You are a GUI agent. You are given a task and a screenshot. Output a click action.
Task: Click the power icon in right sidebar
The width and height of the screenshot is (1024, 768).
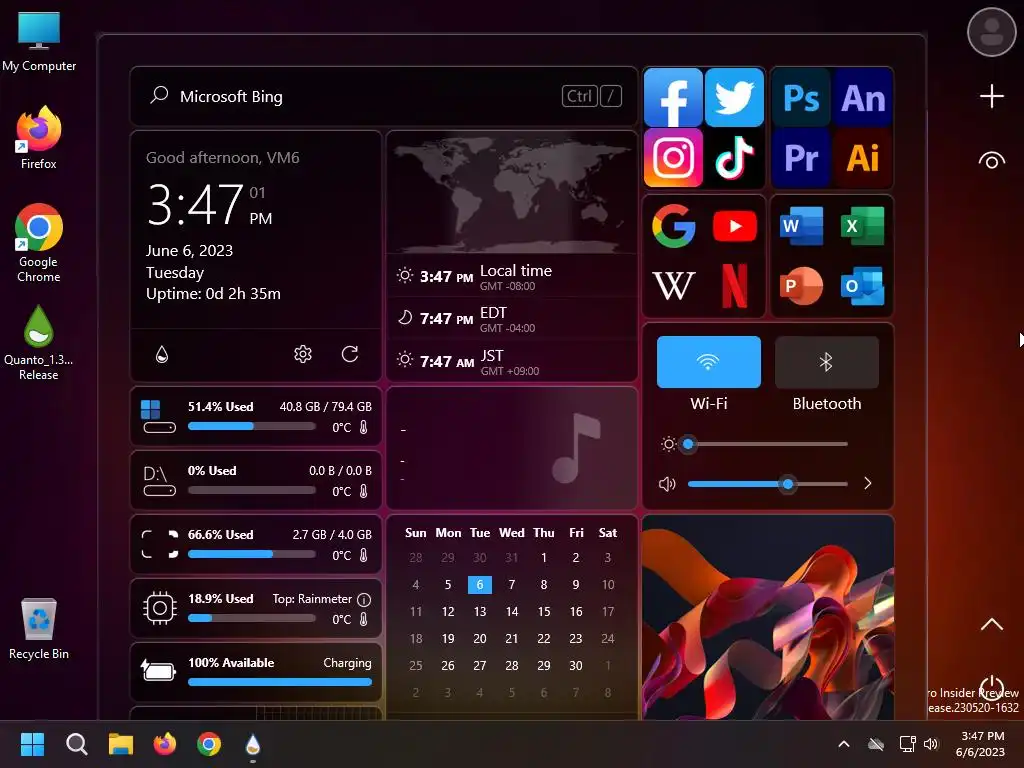991,688
